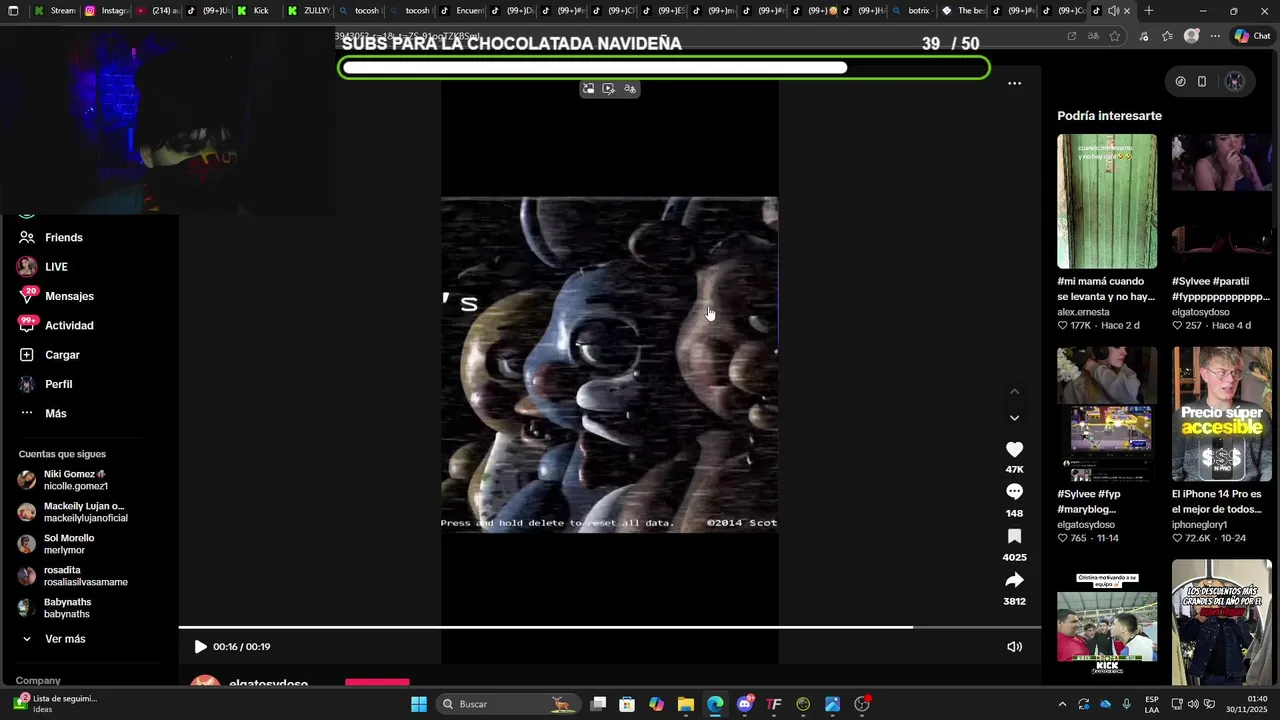Open the Actividad notifications

56,325
